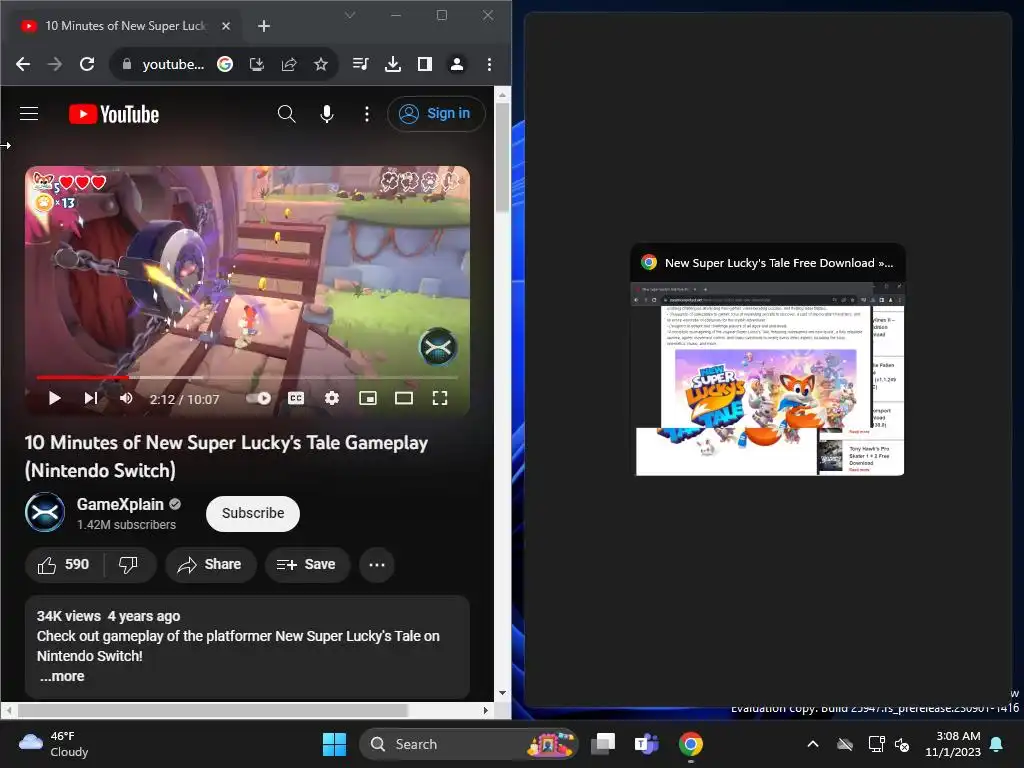Viewport: 1024px width, 768px height.
Task: Play the video
Action: tap(54, 398)
